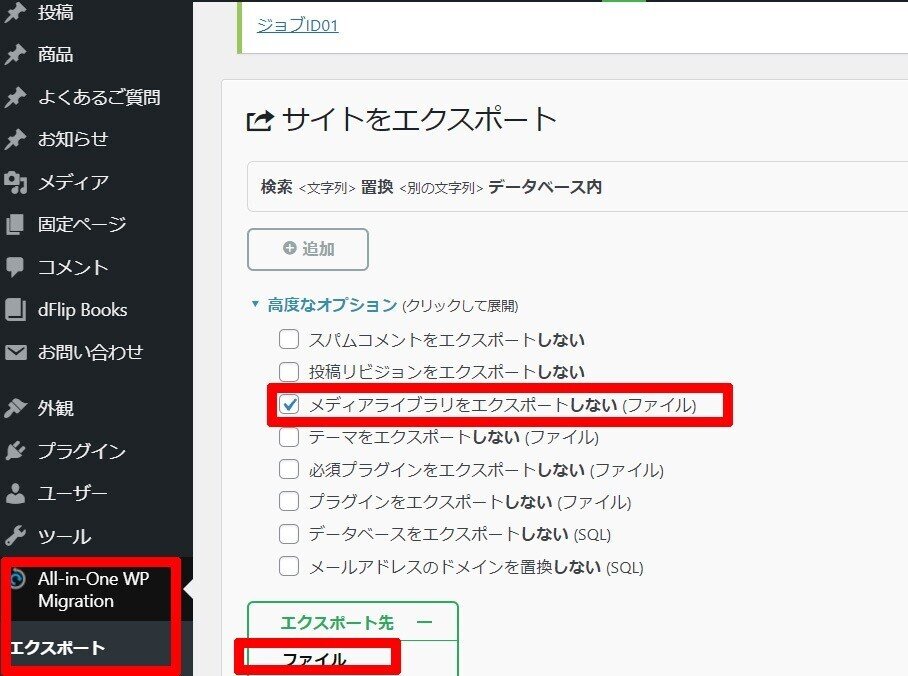
Task: Uncheck メディアライブラリをエクスポートしない option
Action: click(x=288, y=404)
